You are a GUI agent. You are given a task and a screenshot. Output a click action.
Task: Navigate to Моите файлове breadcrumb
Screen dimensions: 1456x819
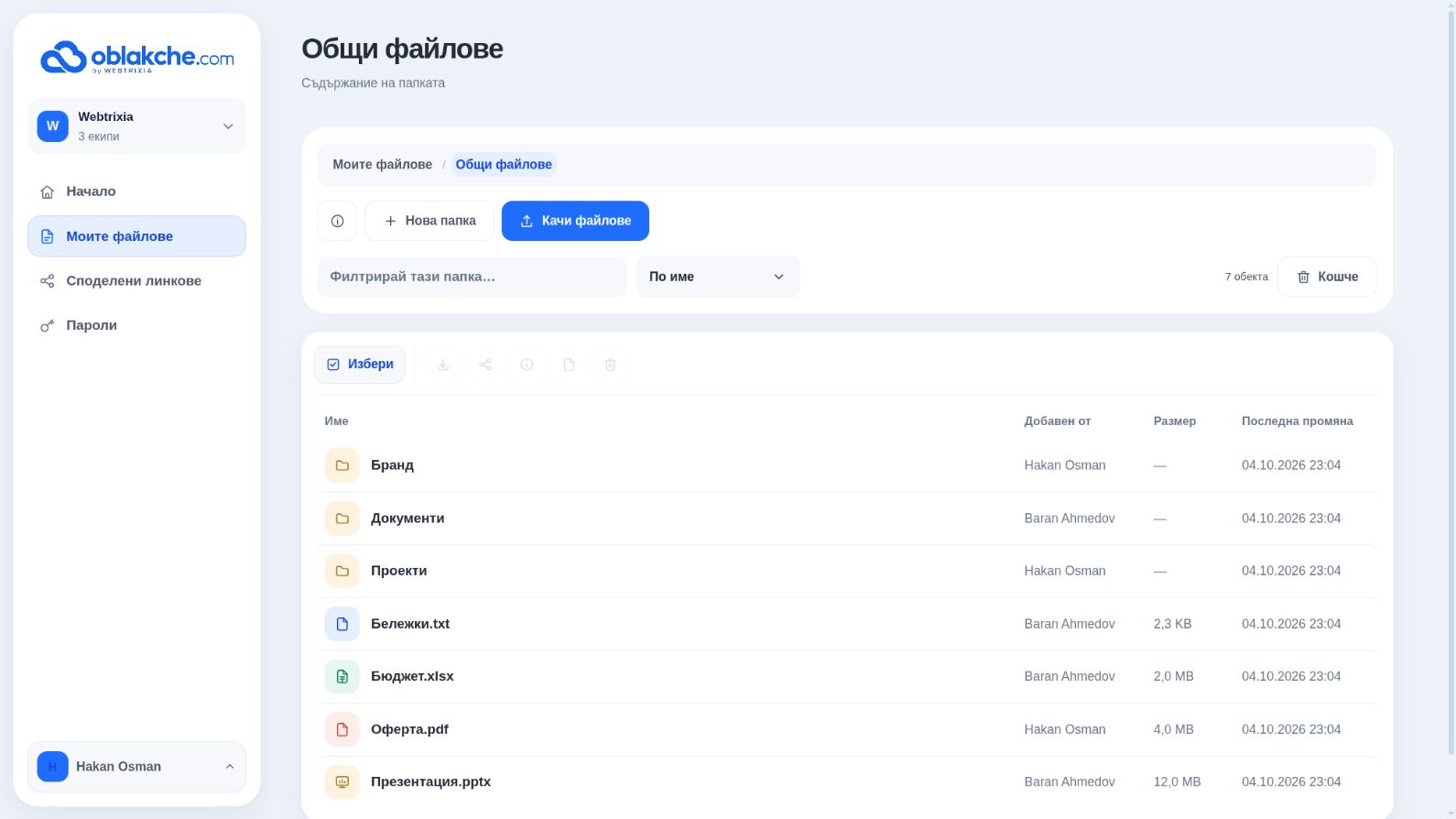click(x=382, y=165)
